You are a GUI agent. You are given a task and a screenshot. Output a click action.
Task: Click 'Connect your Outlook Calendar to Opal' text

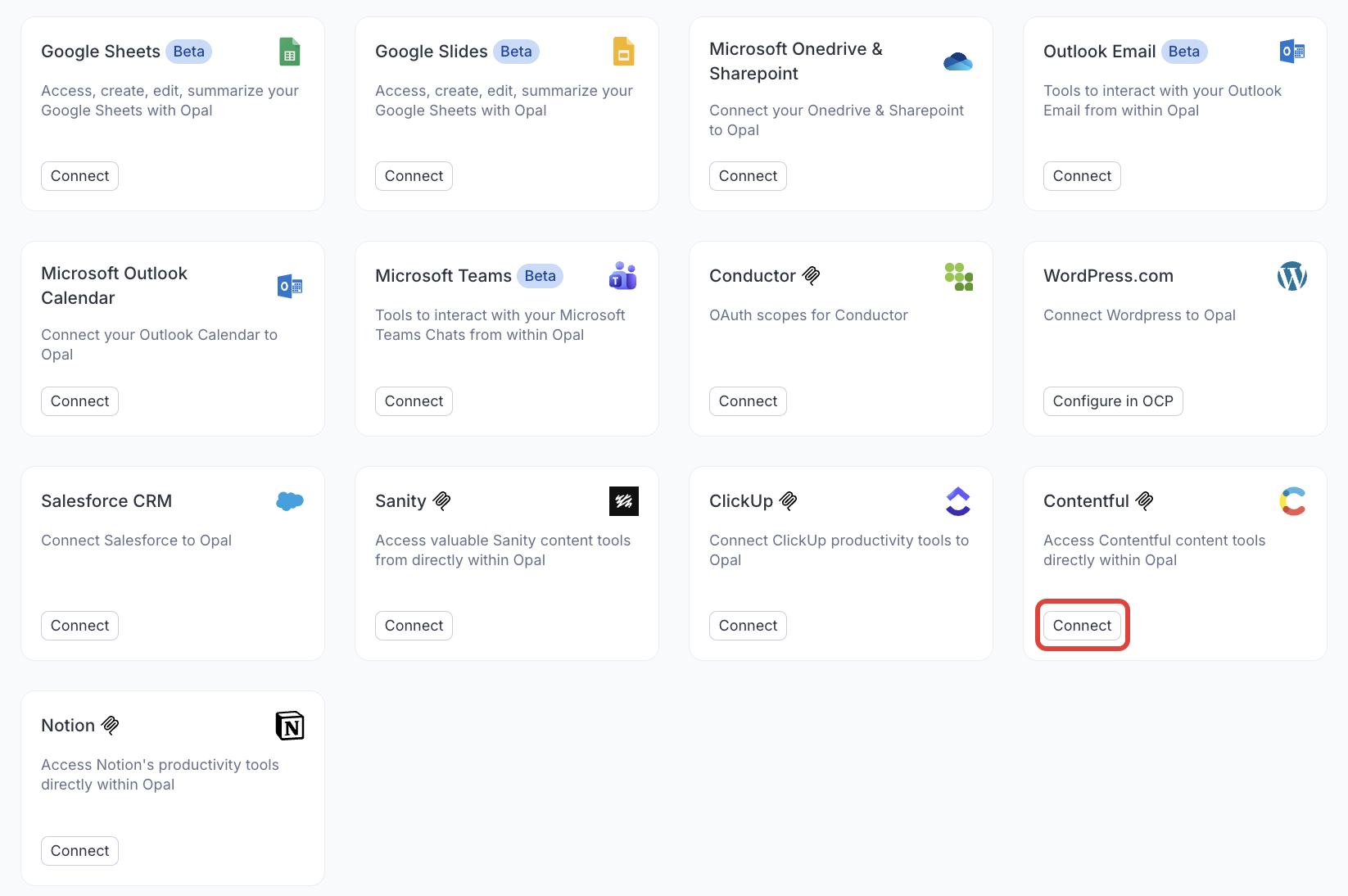coord(160,345)
